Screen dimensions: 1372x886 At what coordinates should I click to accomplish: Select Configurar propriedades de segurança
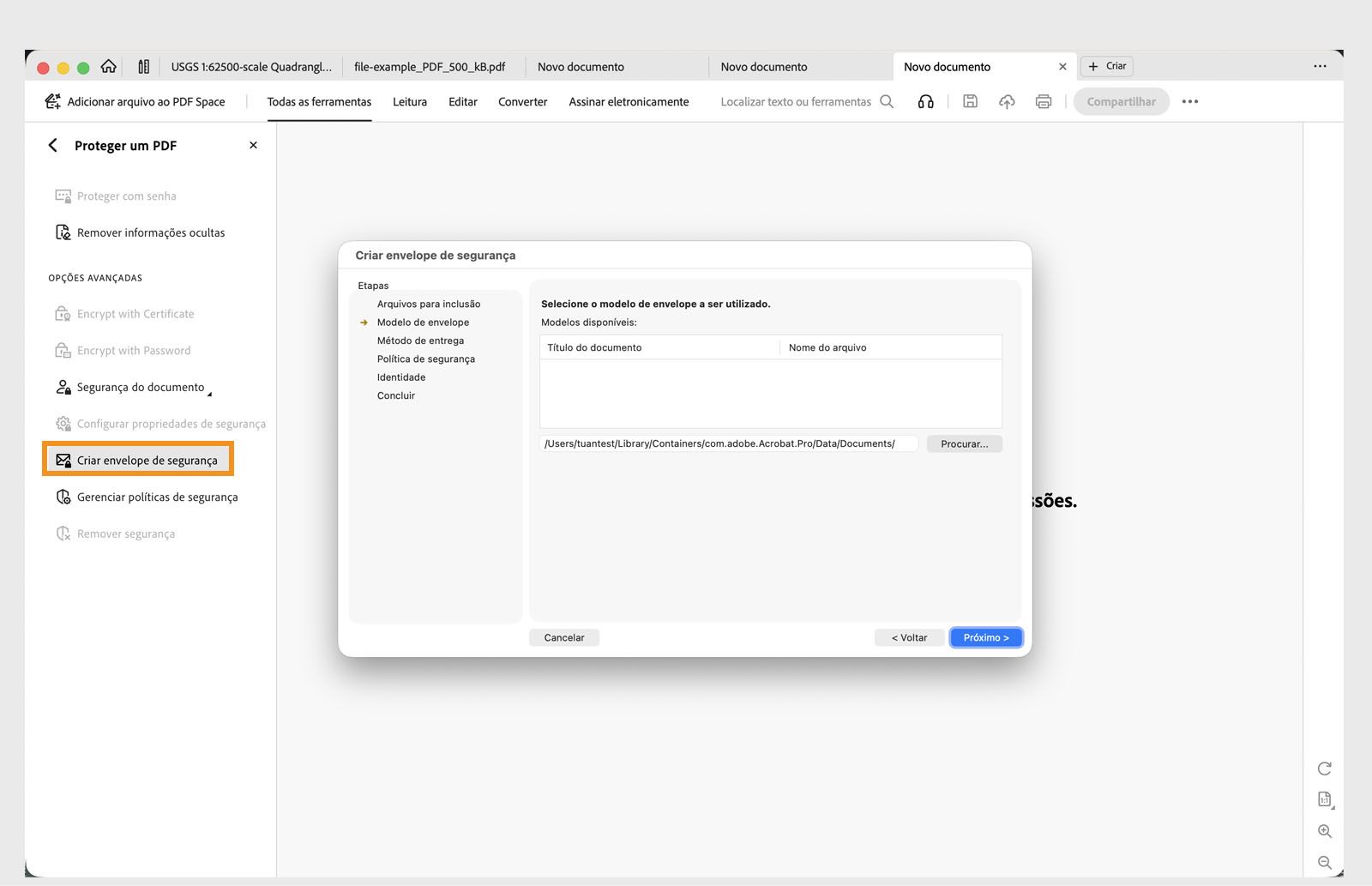(x=160, y=424)
